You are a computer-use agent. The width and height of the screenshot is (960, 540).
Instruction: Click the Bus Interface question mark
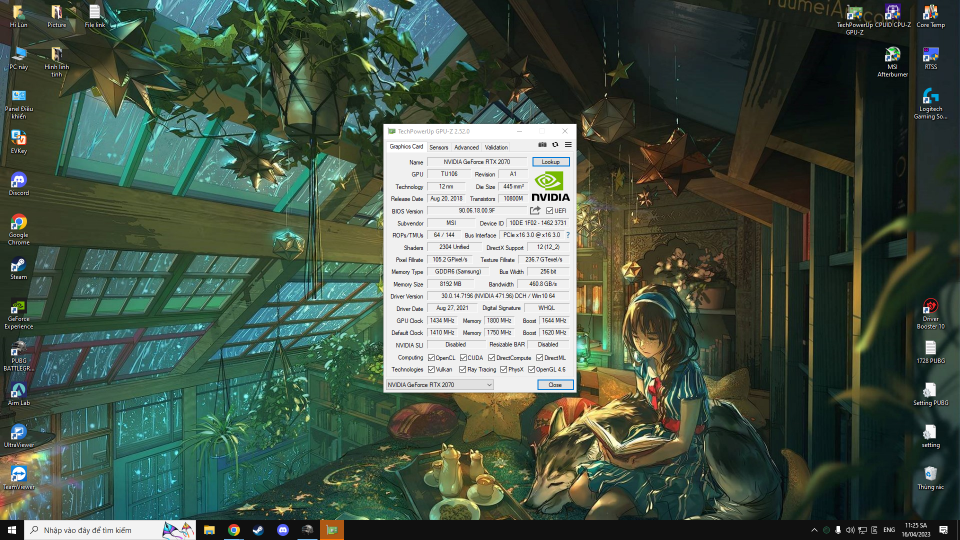[x=568, y=235]
